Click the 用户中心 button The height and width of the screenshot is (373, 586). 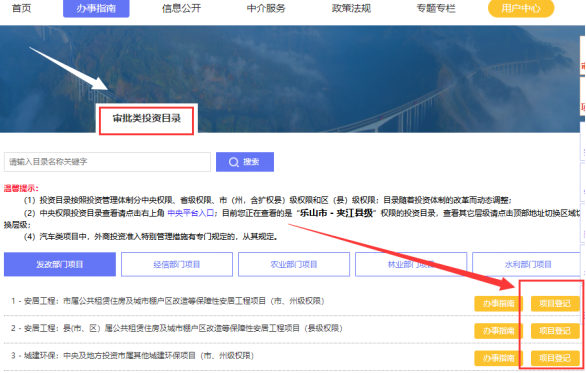pos(521,8)
